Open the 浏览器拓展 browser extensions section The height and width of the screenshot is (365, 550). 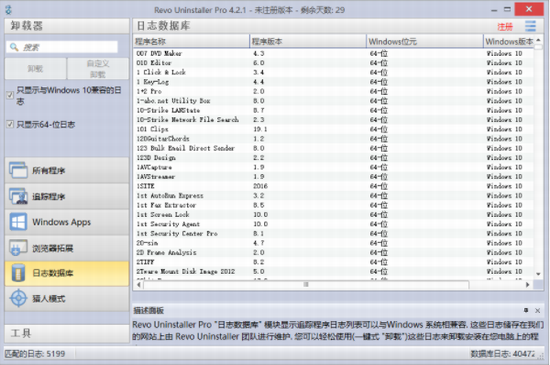click(67, 248)
